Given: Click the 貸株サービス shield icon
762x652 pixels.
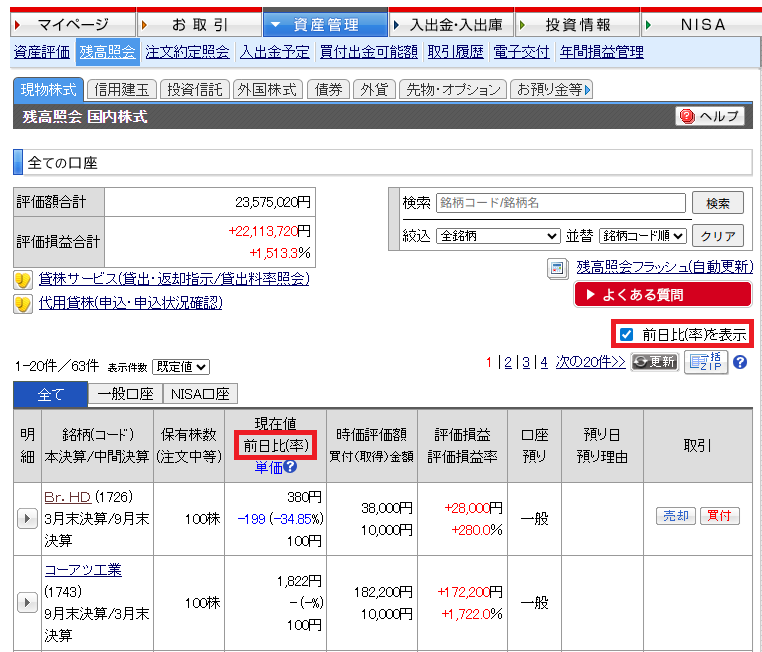Looking at the screenshot, I should click(23, 279).
